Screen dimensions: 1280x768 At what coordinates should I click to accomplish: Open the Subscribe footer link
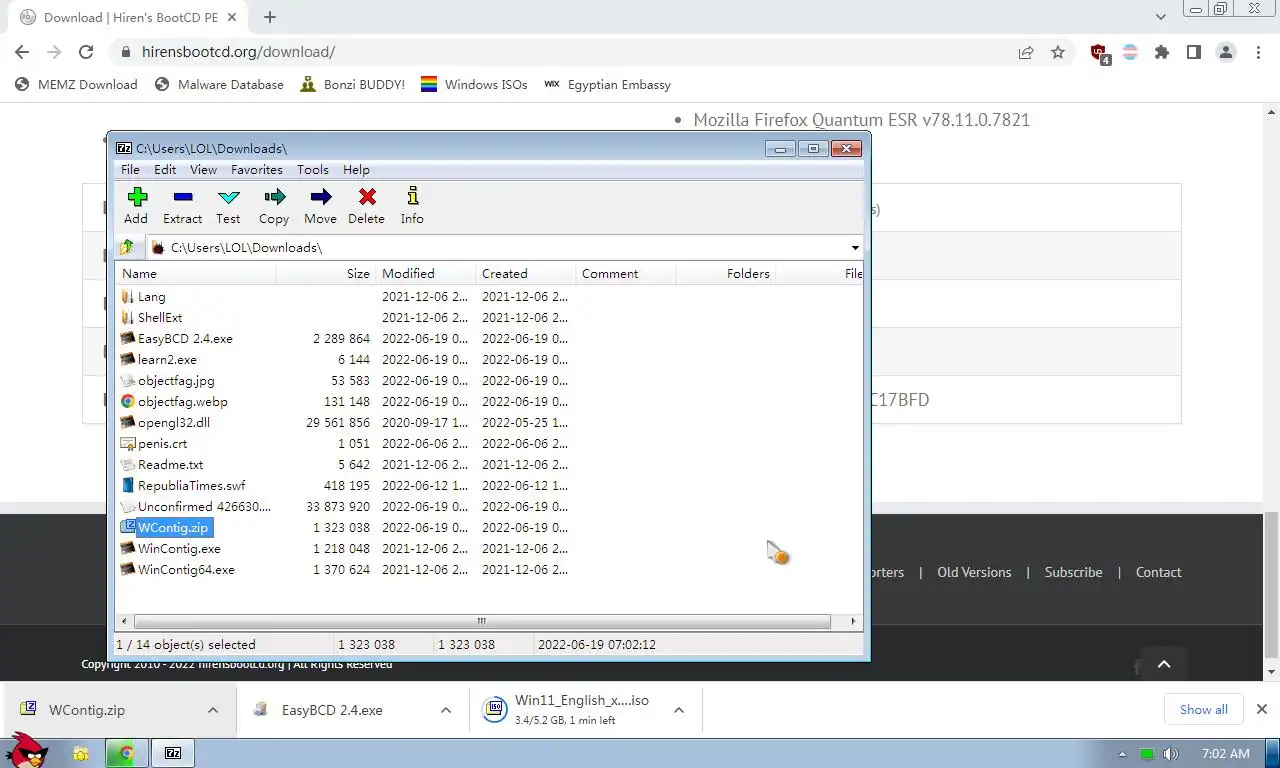tap(1074, 572)
